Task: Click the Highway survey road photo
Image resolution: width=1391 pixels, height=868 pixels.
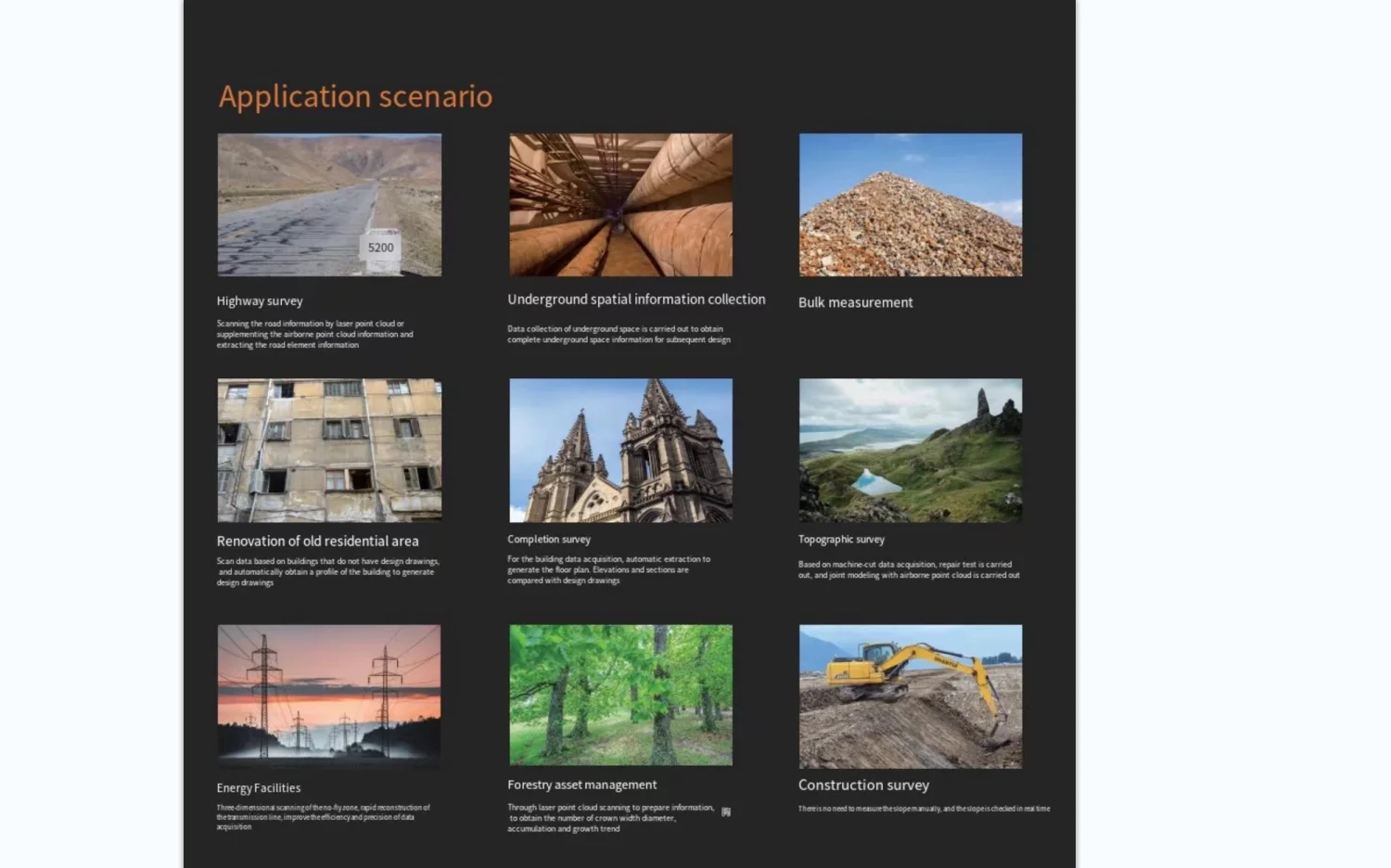Action: tap(329, 205)
